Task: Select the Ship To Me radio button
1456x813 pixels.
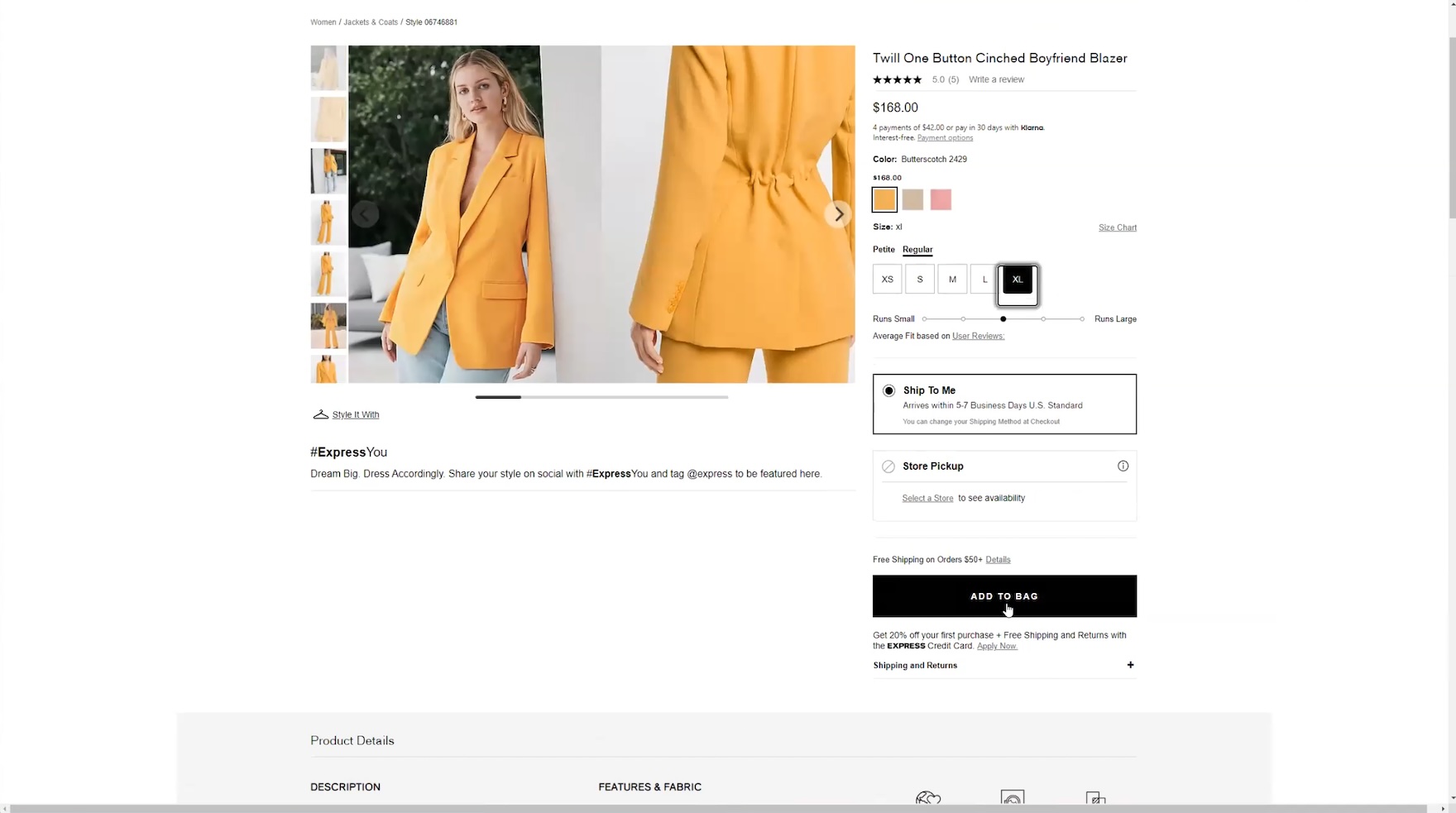Action: coord(888,391)
